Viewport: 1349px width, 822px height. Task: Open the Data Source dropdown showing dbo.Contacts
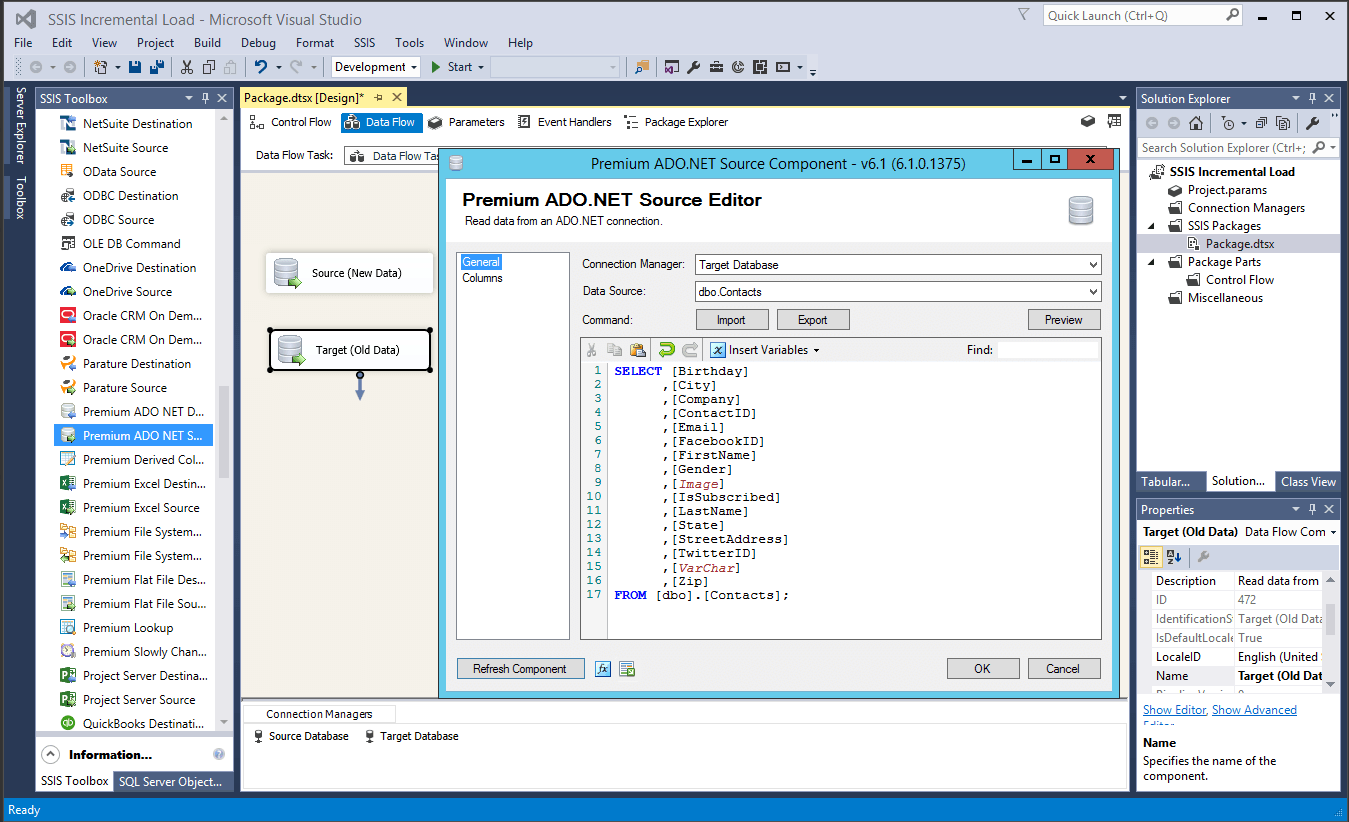(x=1092, y=292)
